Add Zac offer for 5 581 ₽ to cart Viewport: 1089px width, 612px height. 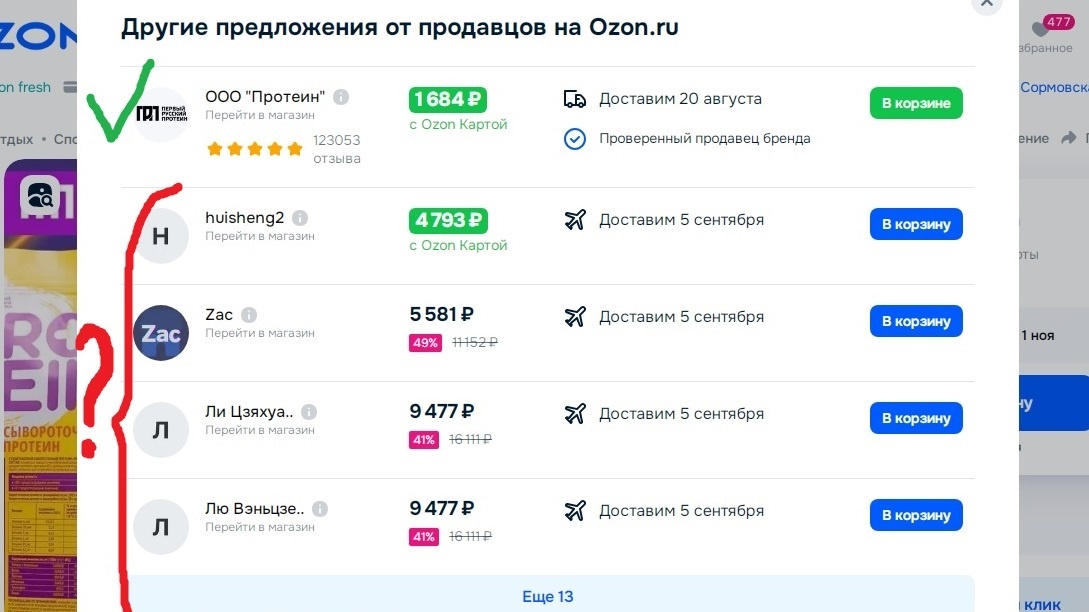click(916, 321)
